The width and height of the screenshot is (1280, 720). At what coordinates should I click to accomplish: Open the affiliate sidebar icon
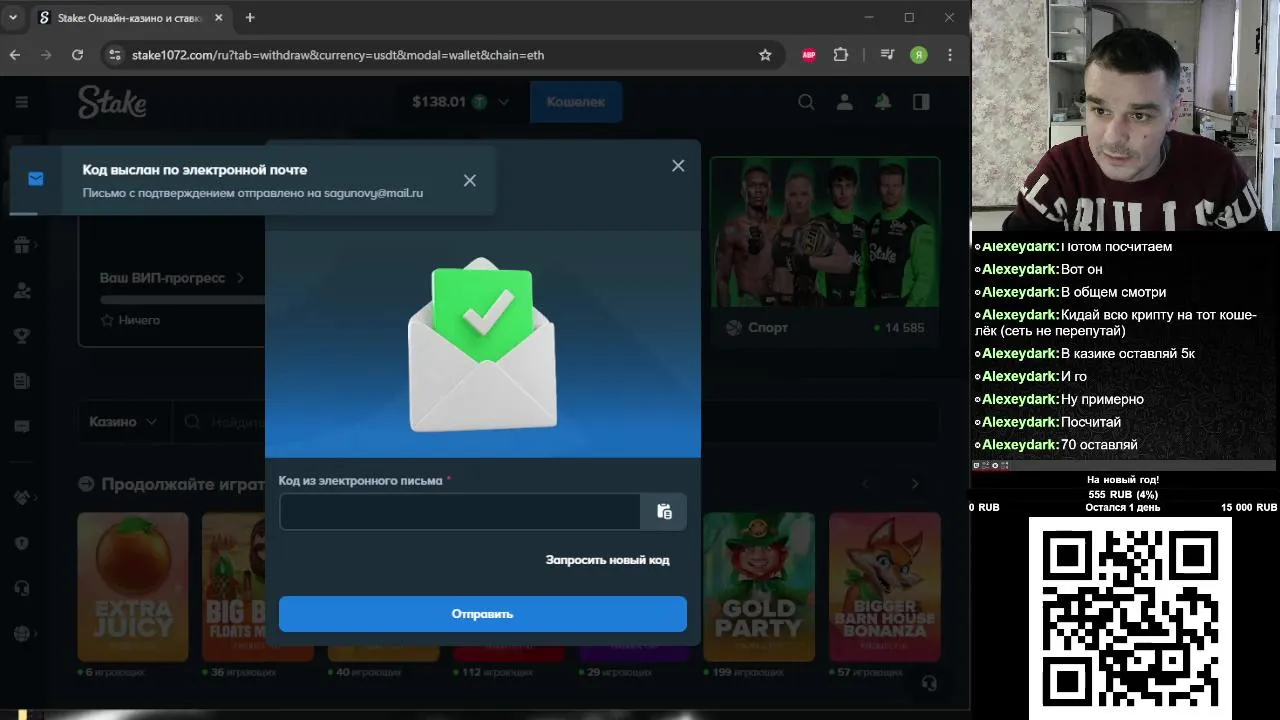(22, 291)
